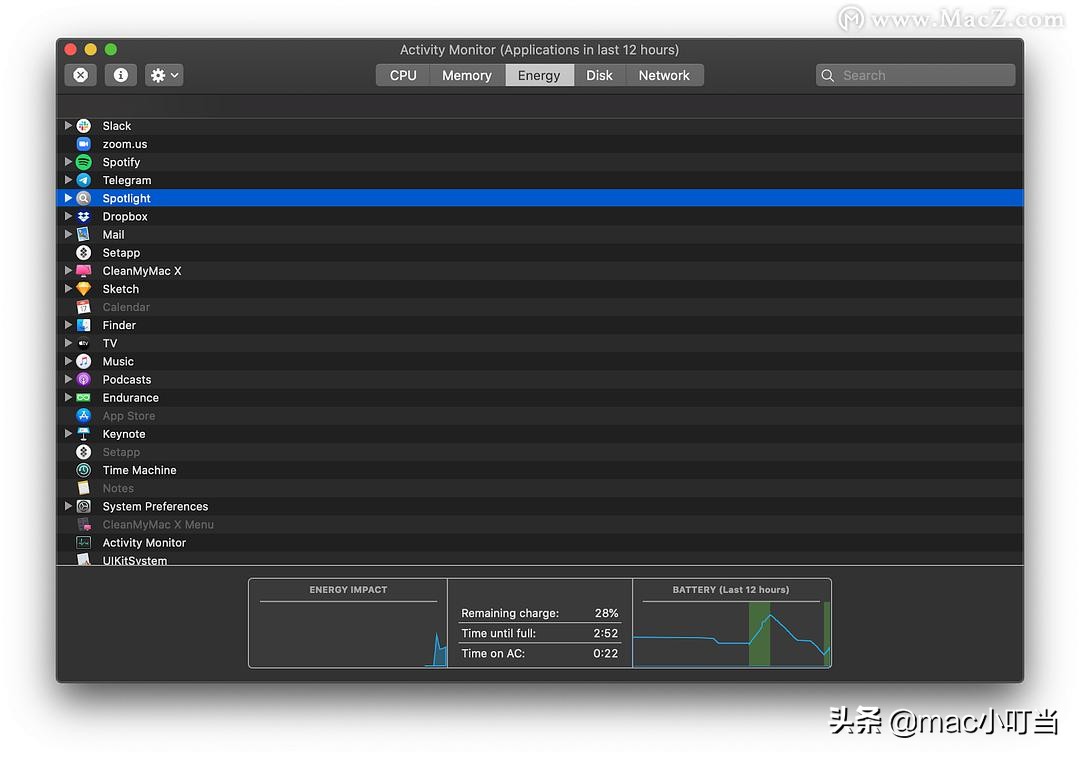Click the Dropbox icon

pos(82,216)
